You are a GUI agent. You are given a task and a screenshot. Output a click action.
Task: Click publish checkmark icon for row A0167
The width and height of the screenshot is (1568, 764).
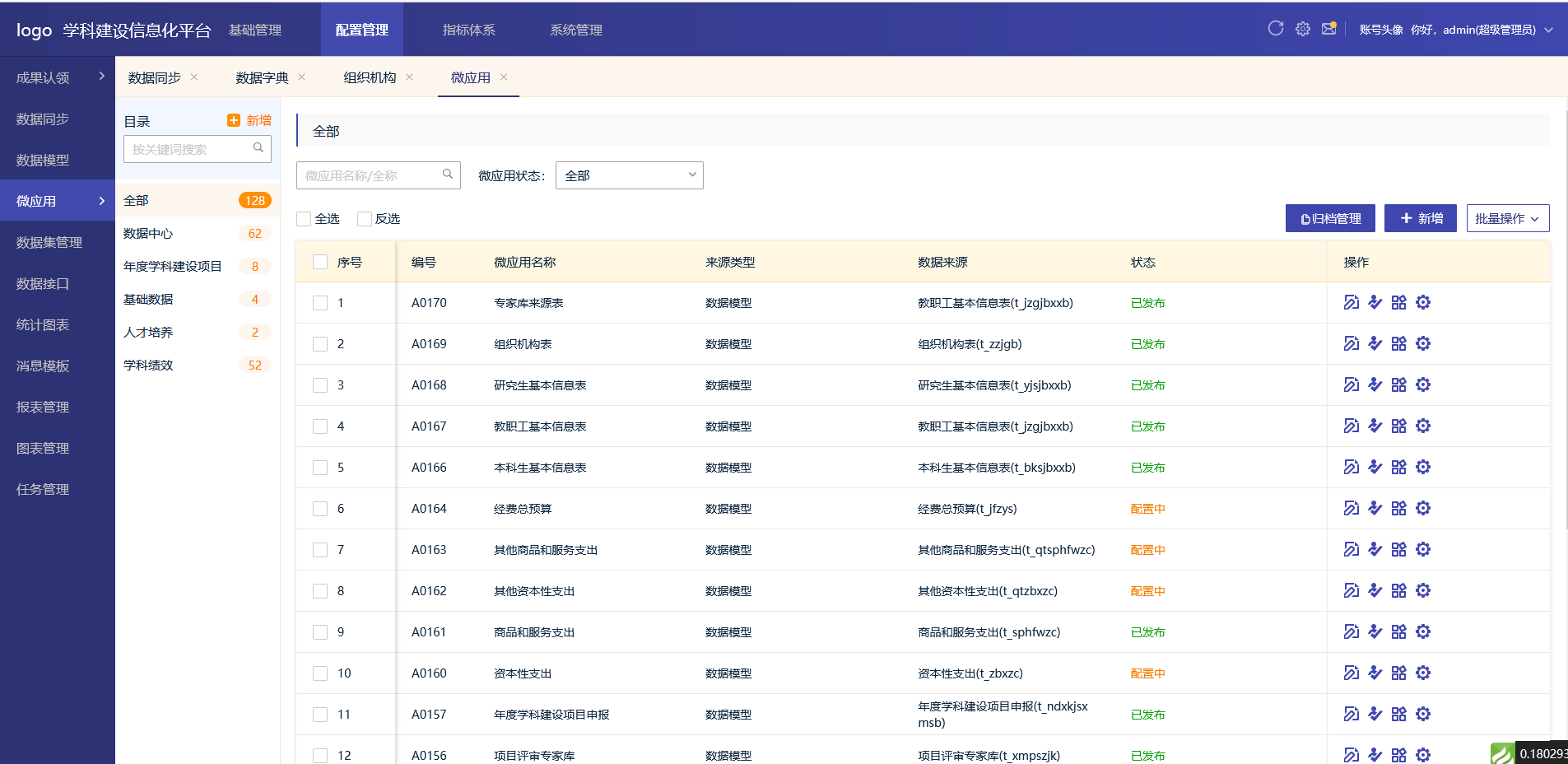pos(1375,426)
